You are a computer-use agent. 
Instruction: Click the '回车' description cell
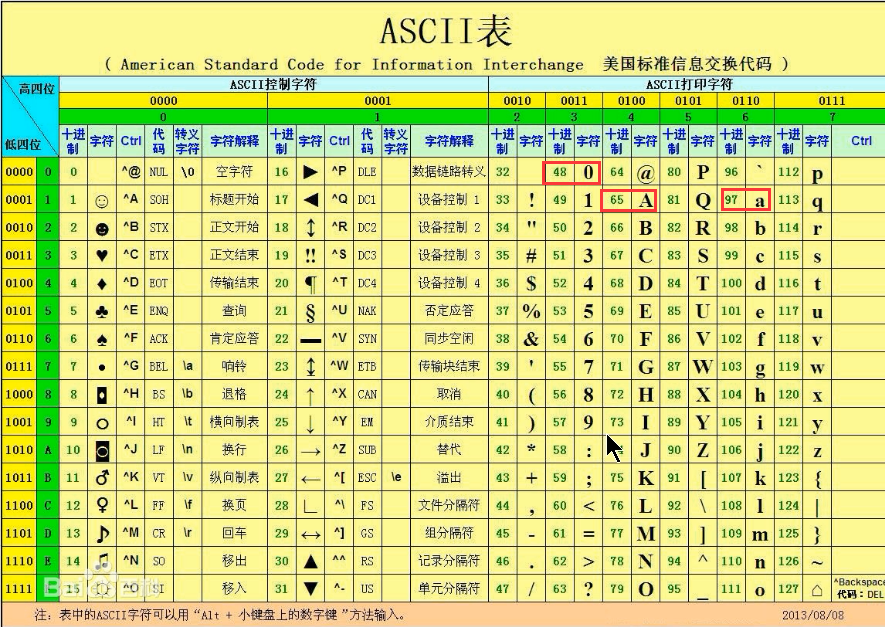click(234, 533)
